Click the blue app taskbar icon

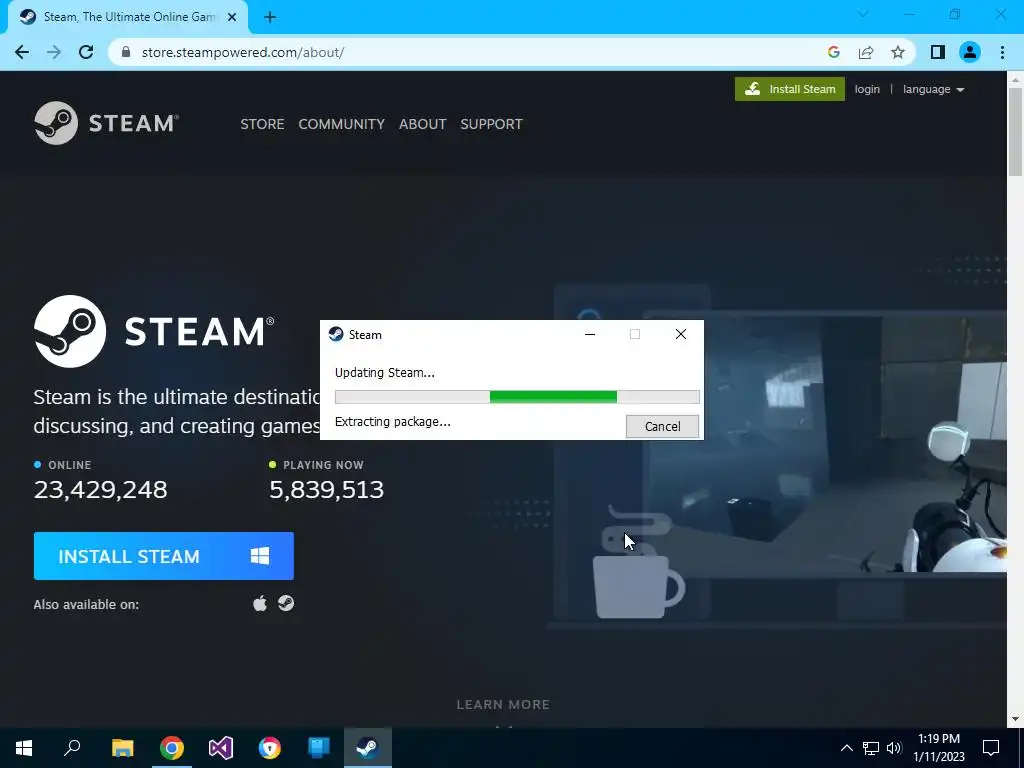319,748
